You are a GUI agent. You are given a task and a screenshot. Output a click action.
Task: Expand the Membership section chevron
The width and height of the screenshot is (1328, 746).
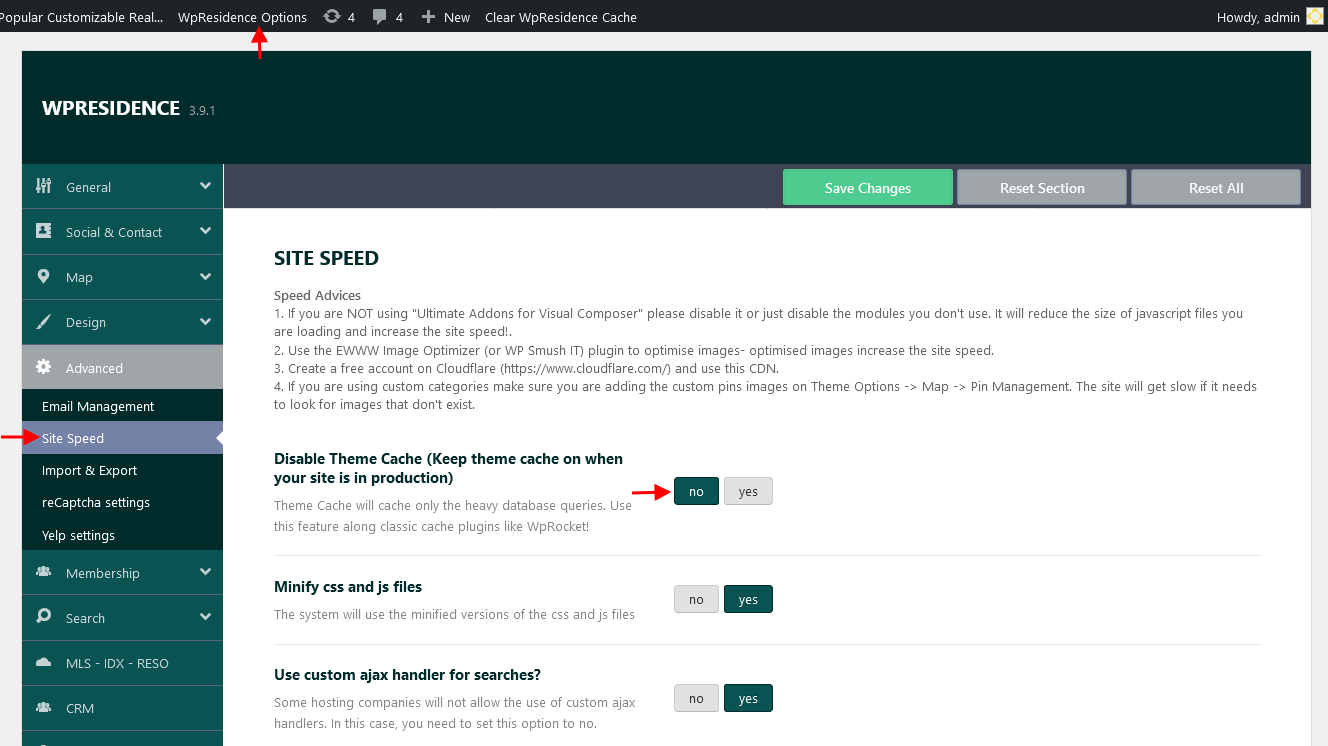point(205,572)
